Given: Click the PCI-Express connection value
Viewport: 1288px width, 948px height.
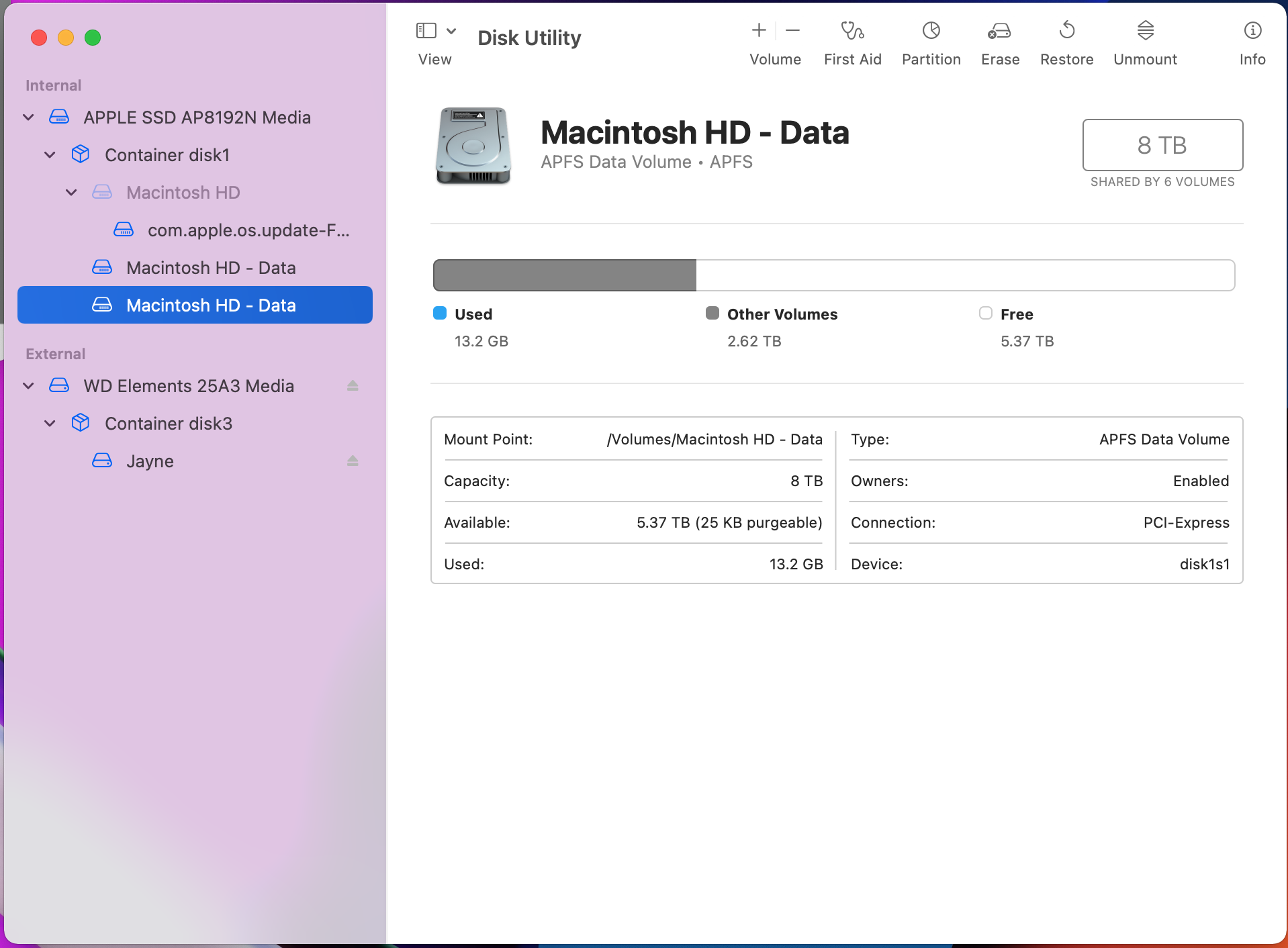Looking at the screenshot, I should tap(1186, 522).
